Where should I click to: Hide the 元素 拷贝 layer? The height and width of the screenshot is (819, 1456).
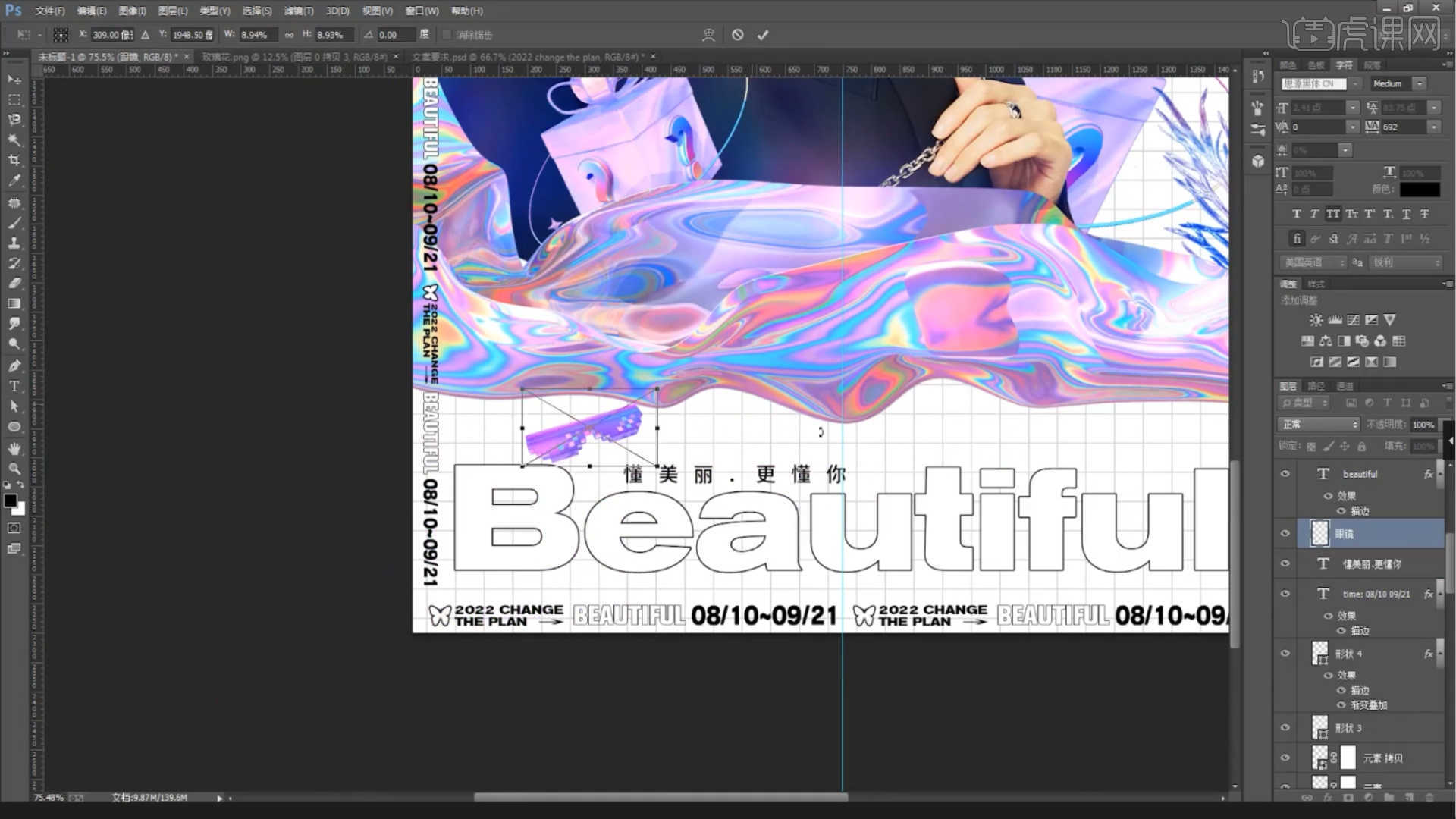tap(1285, 758)
